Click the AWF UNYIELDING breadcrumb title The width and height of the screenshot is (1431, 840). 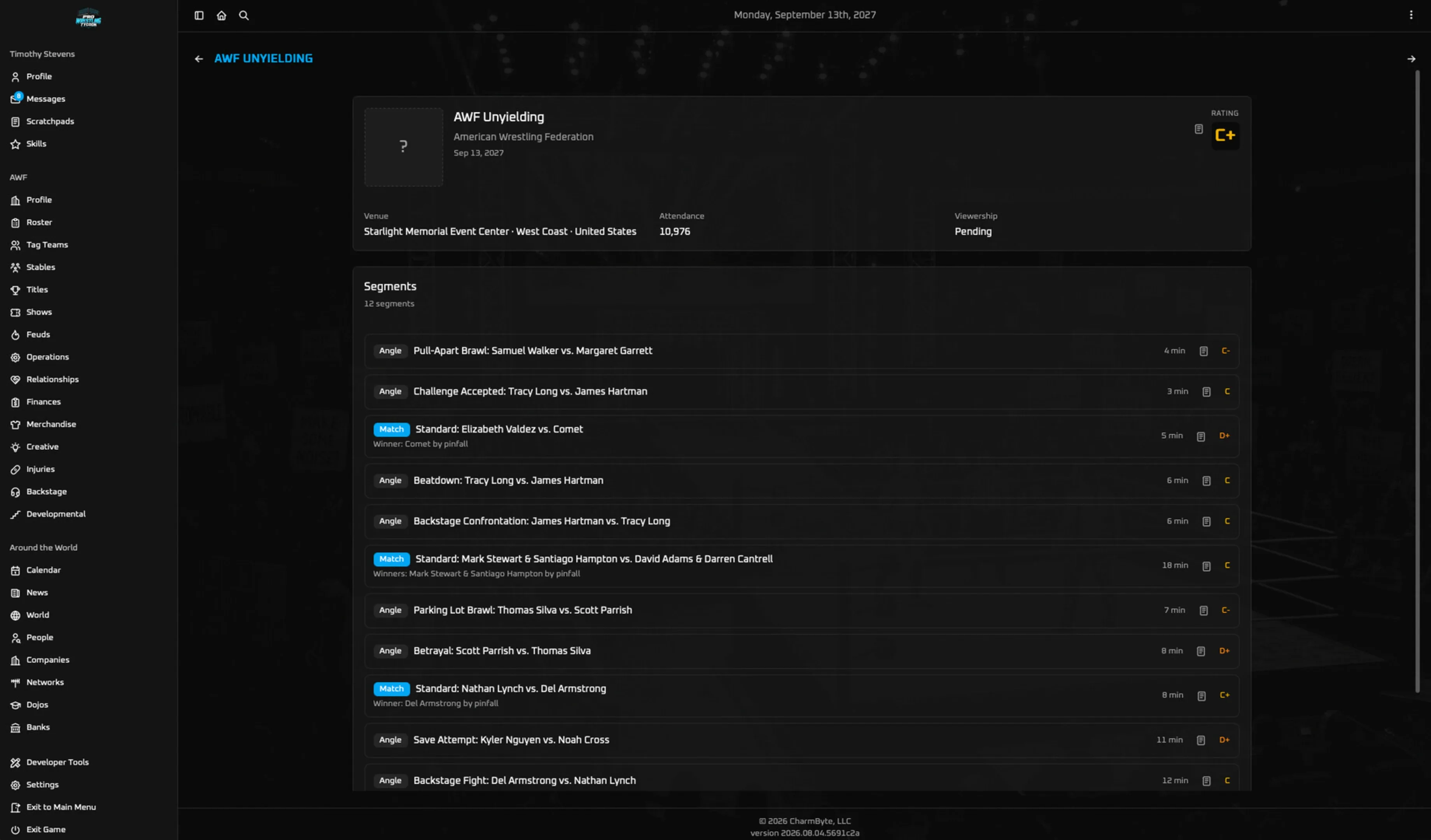click(x=264, y=58)
